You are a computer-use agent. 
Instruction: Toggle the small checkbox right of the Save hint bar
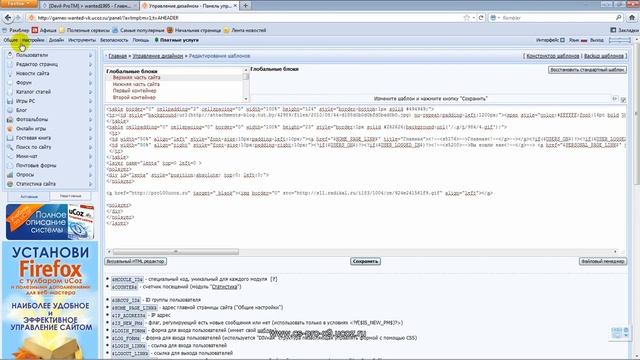click(x=623, y=99)
